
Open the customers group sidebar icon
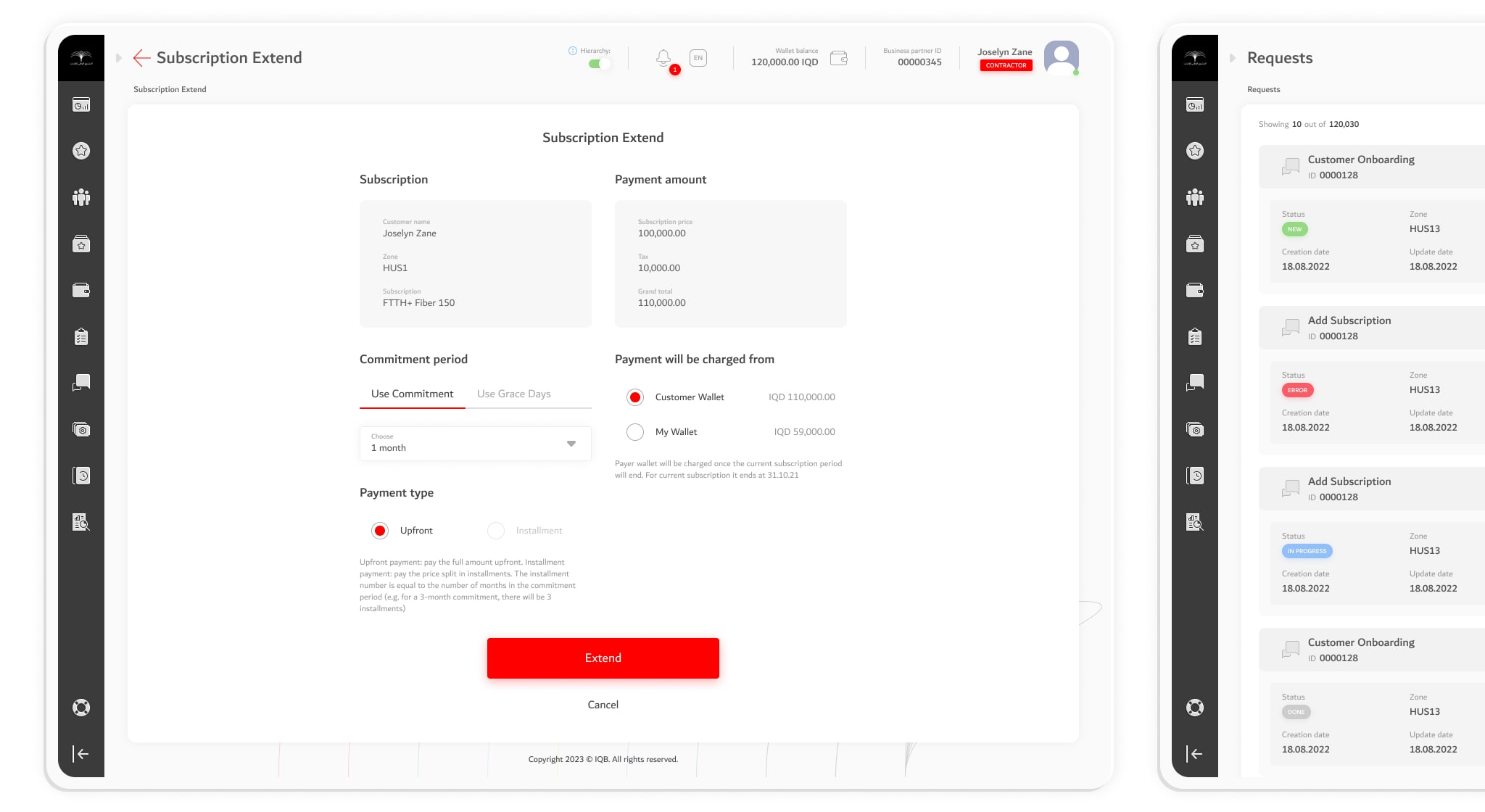coord(81,197)
